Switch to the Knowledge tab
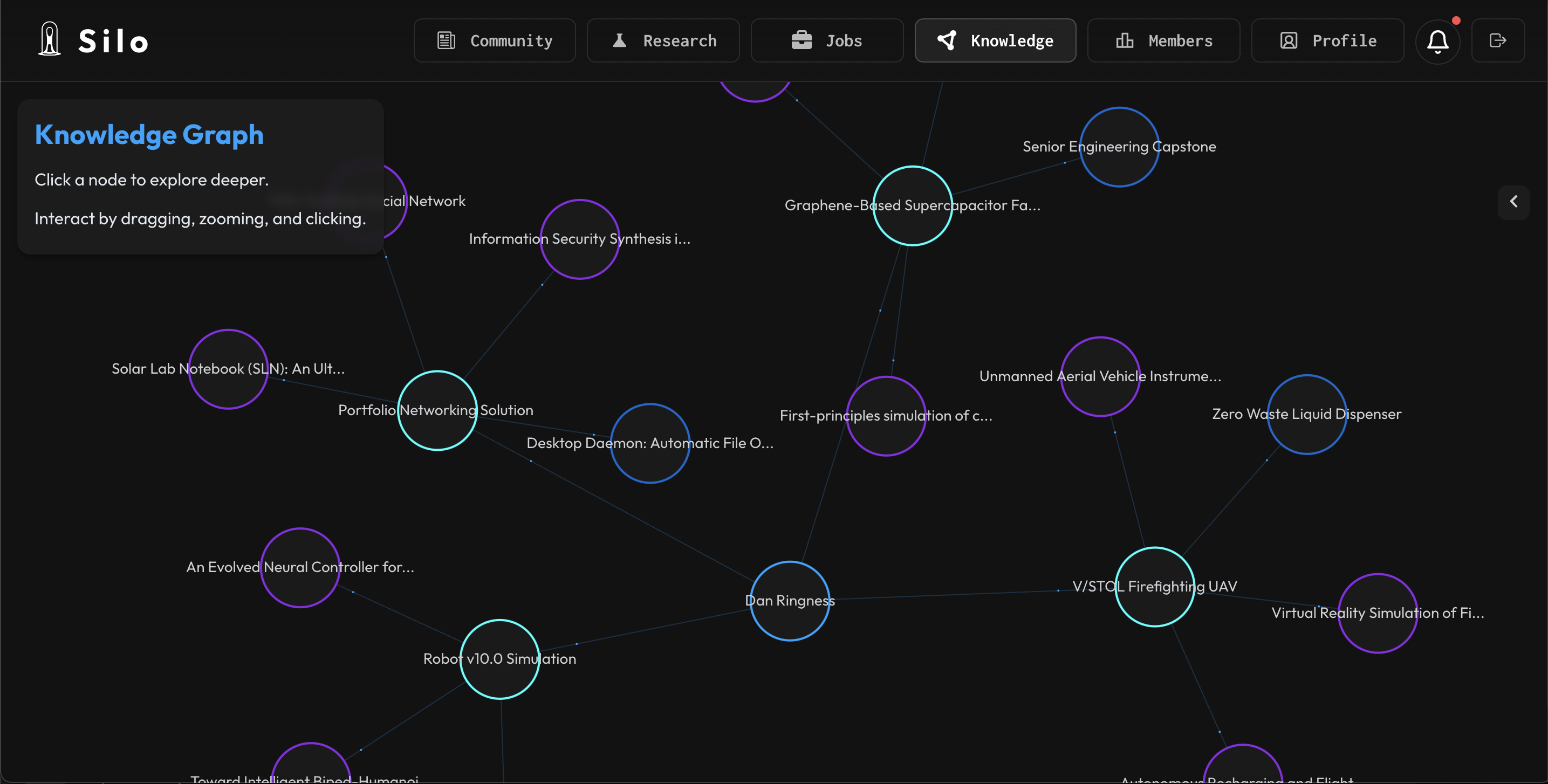This screenshot has width=1548, height=784. (995, 41)
